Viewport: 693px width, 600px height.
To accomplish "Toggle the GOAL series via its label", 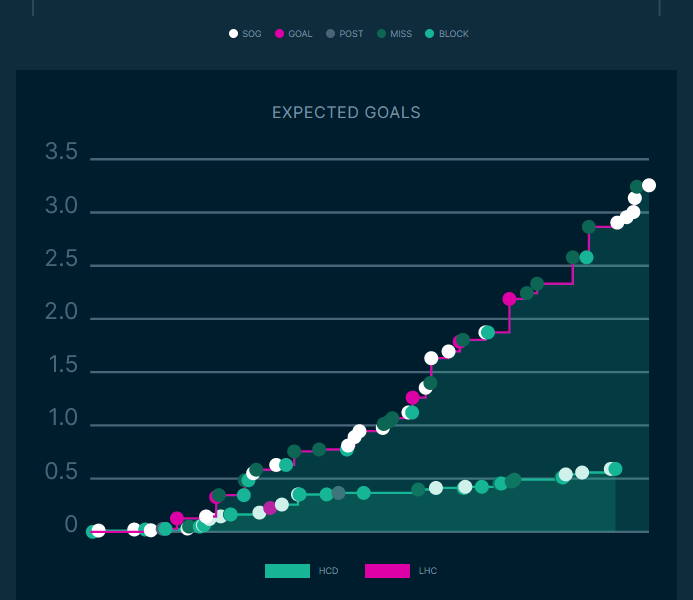I will (x=300, y=34).
